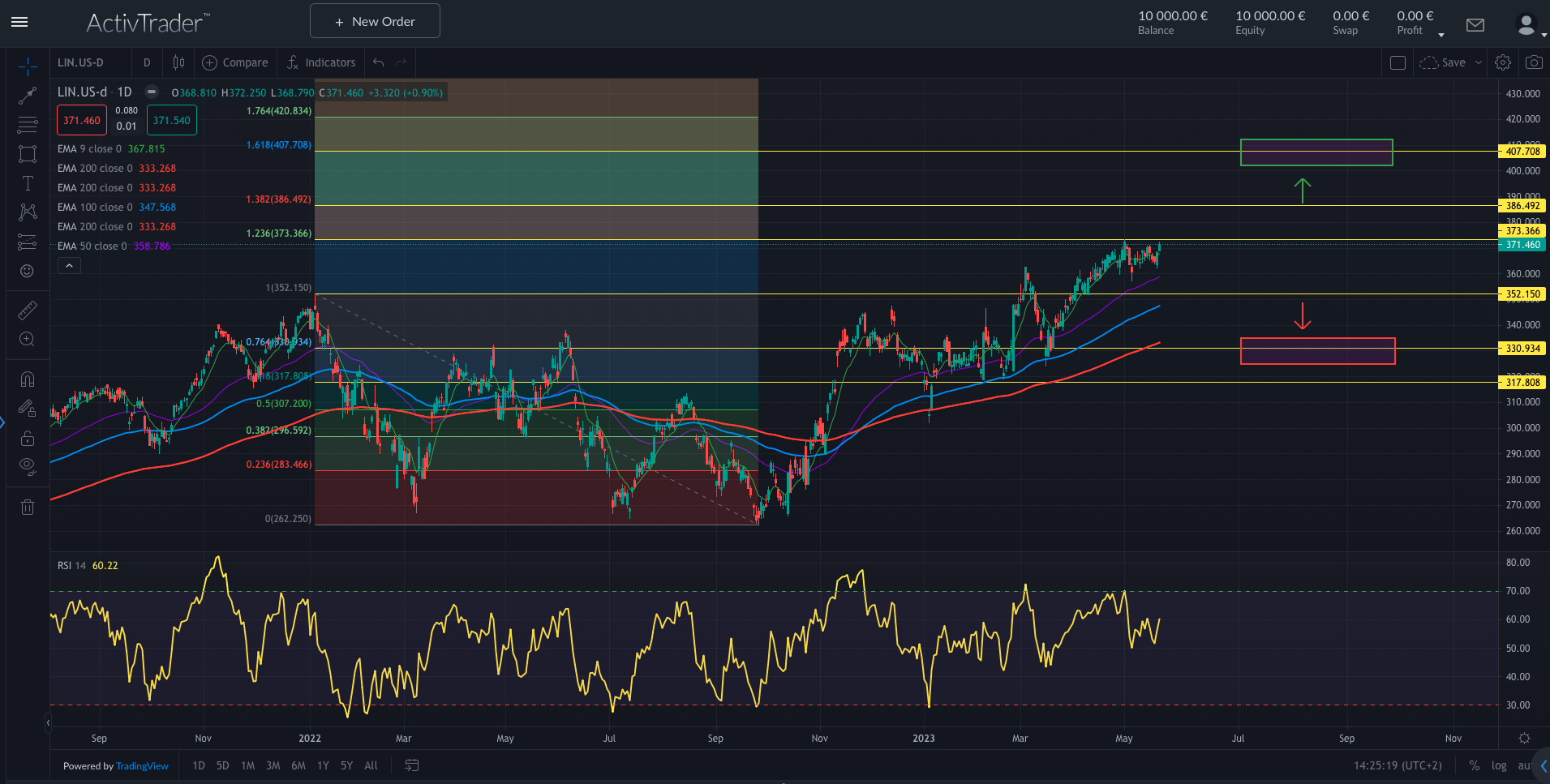Open the mail inbox icon
The image size is (1550, 784).
click(x=1475, y=25)
